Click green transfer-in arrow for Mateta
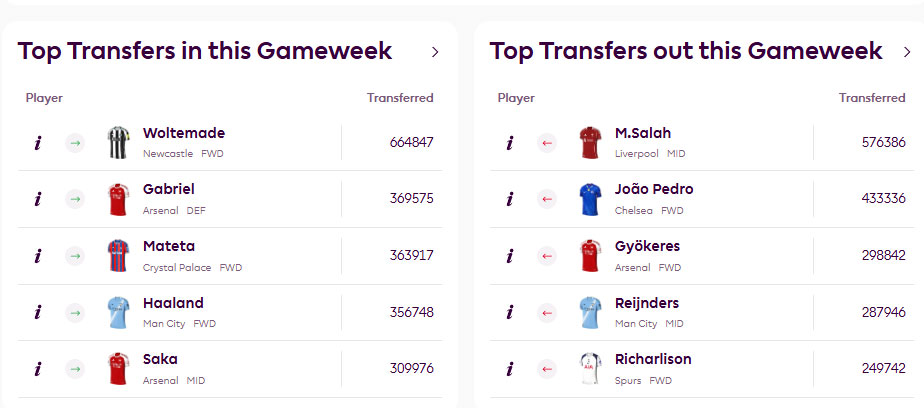This screenshot has width=924, height=408. click(x=75, y=256)
